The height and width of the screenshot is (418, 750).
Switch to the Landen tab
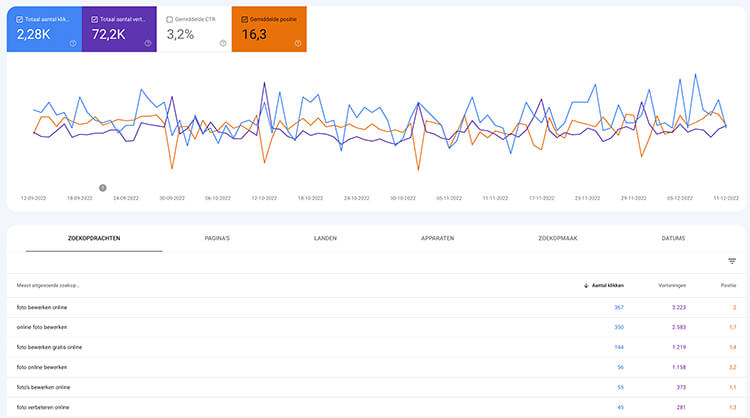click(x=325, y=238)
